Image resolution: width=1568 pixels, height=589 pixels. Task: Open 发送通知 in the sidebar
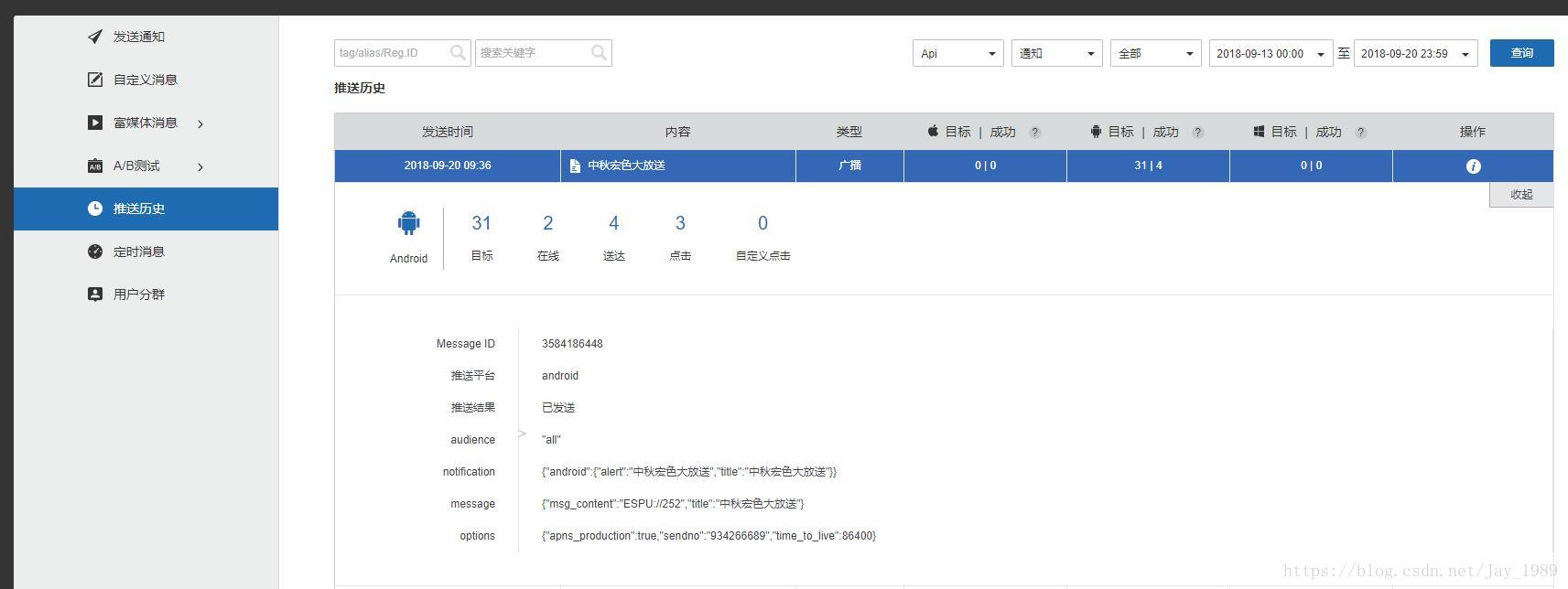click(x=146, y=37)
